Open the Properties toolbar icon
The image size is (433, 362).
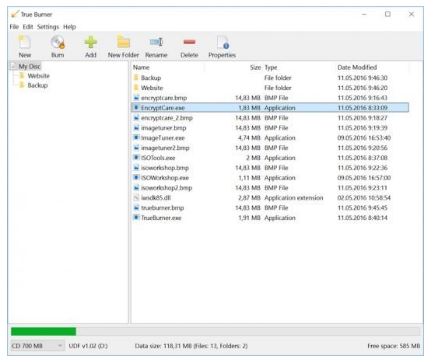[x=222, y=42]
